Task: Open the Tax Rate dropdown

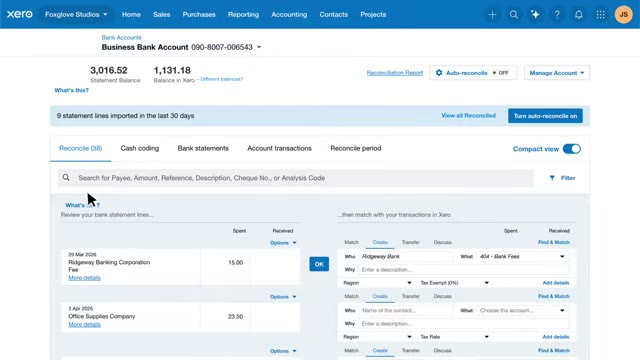Action: (x=454, y=337)
